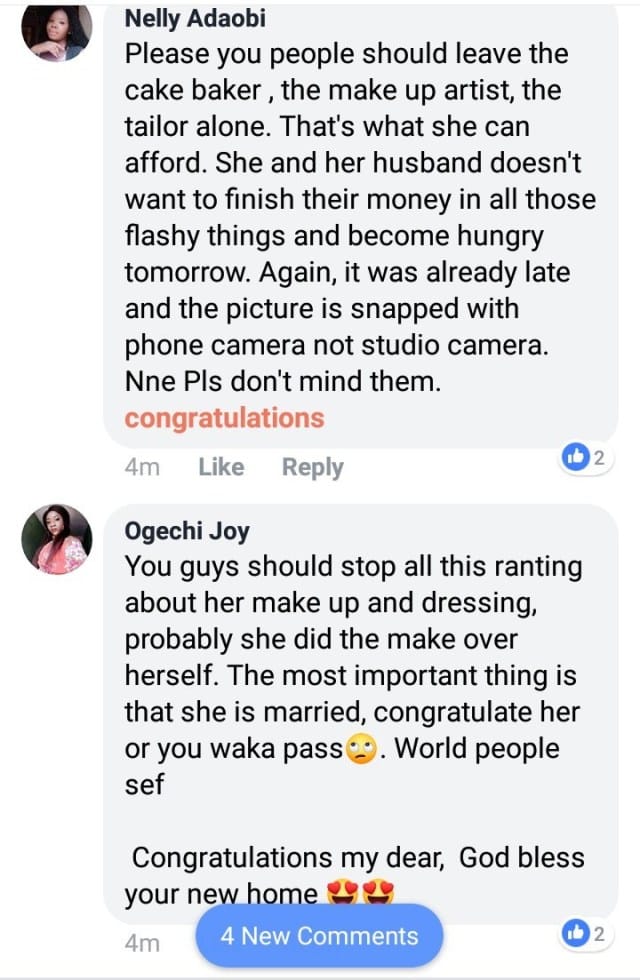Open Ogechi Joy's profile picture
This screenshot has height=980, width=640.
57,539
